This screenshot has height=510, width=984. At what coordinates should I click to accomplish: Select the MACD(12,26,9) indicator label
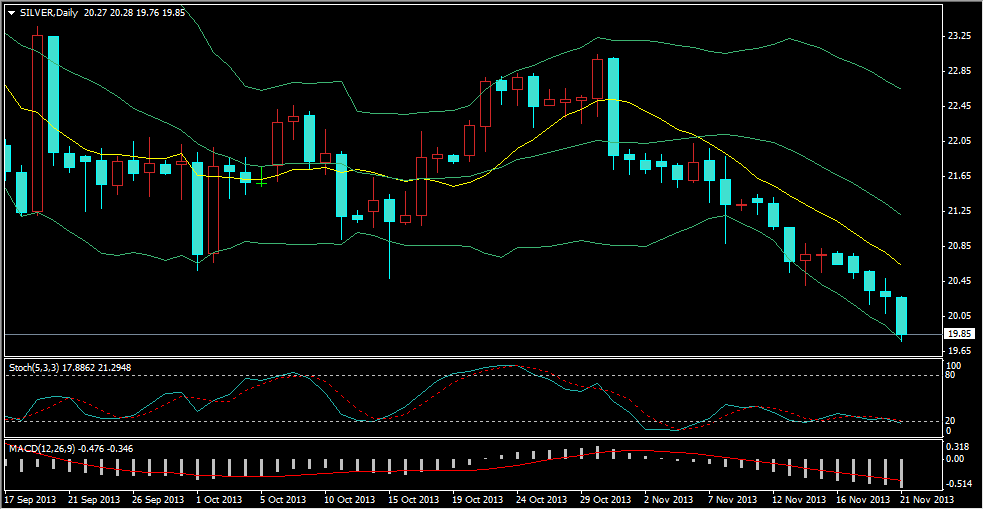(38, 447)
